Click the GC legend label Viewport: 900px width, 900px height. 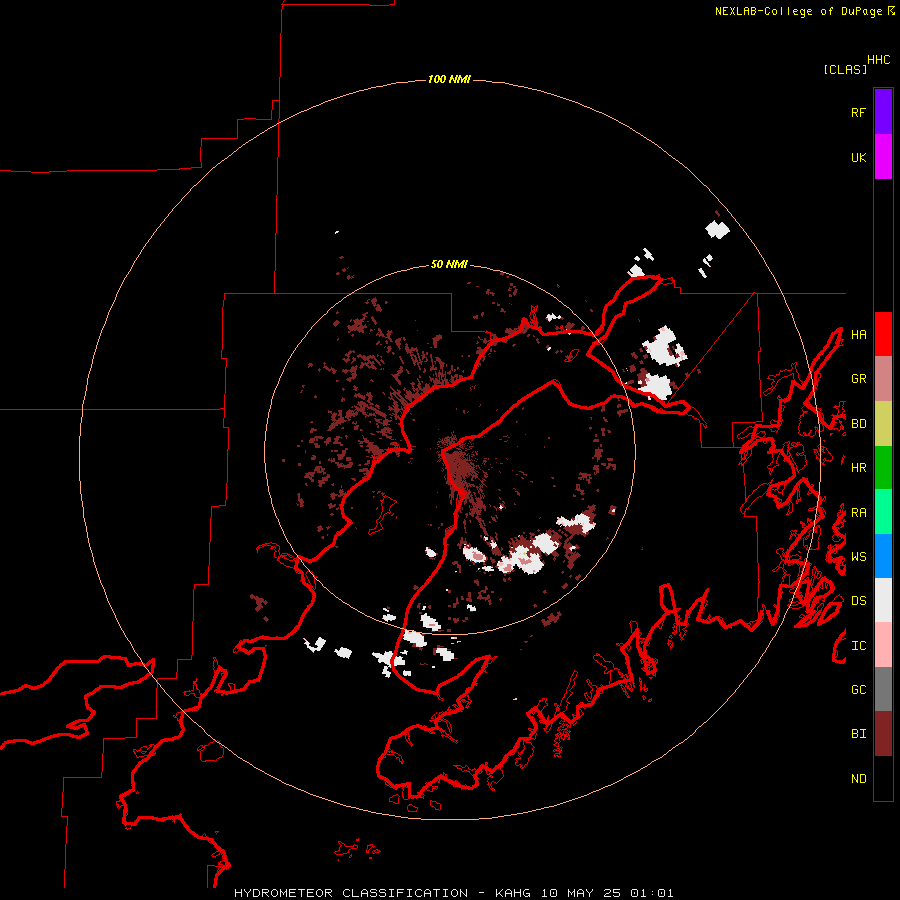858,690
